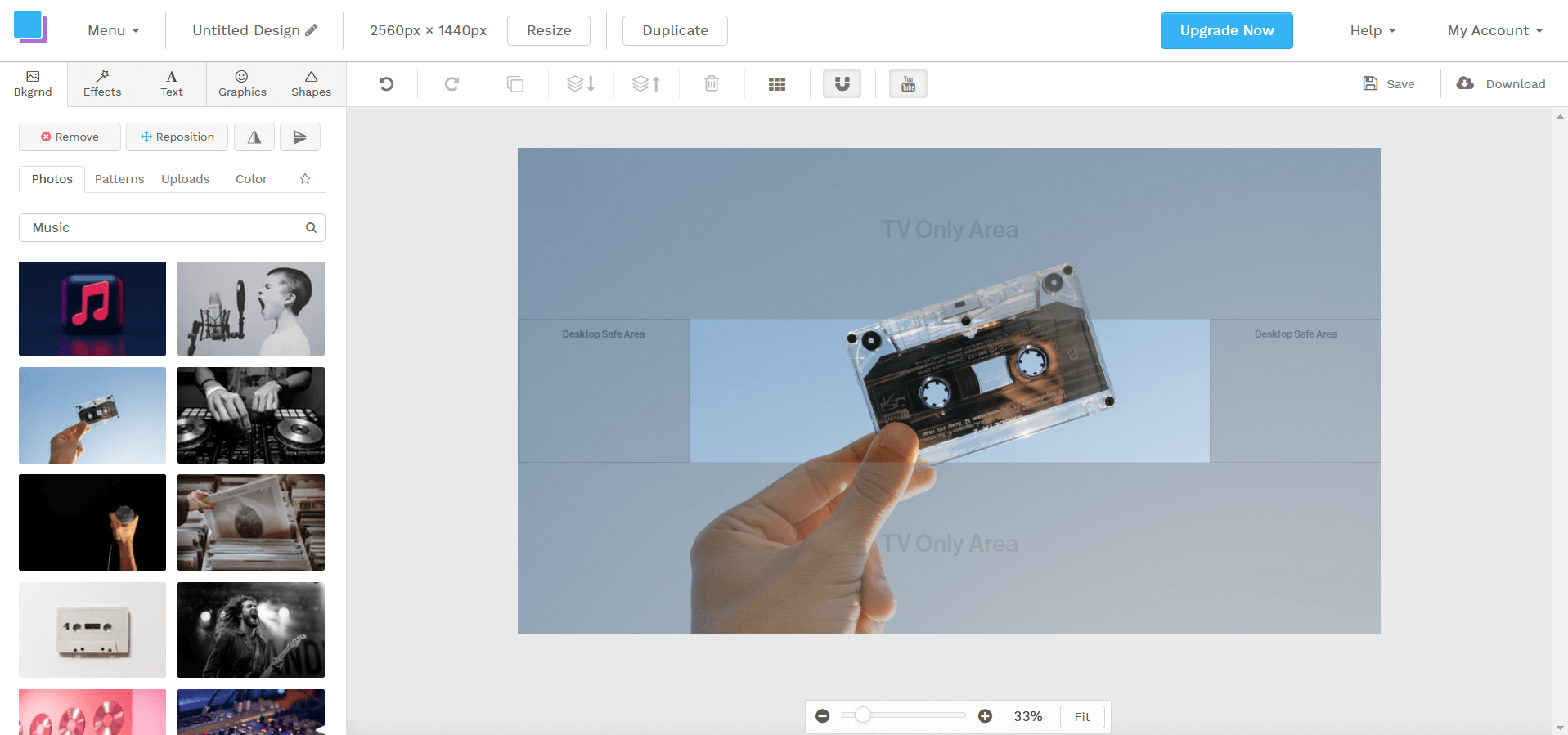Switch to the Color tab
Screen dimensions: 1568x735
251,179
